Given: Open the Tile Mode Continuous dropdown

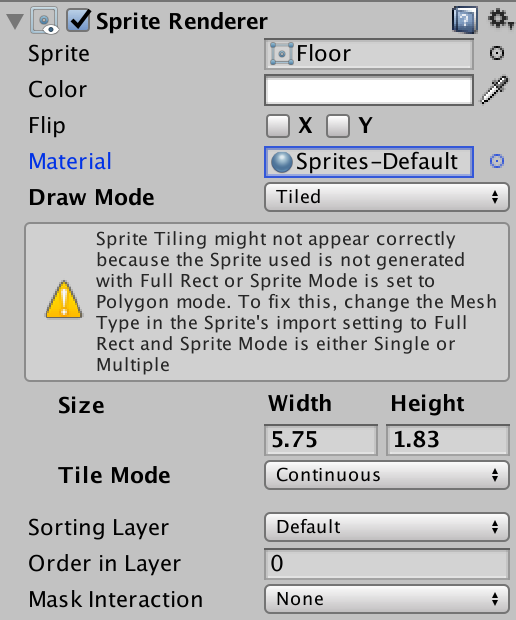Looking at the screenshot, I should [387, 475].
